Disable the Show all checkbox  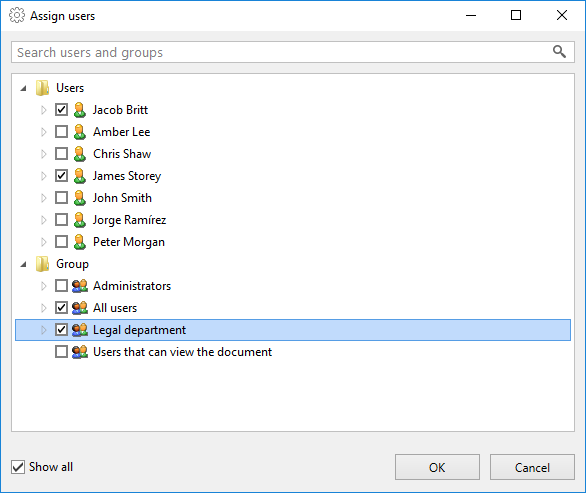pyautogui.click(x=18, y=467)
